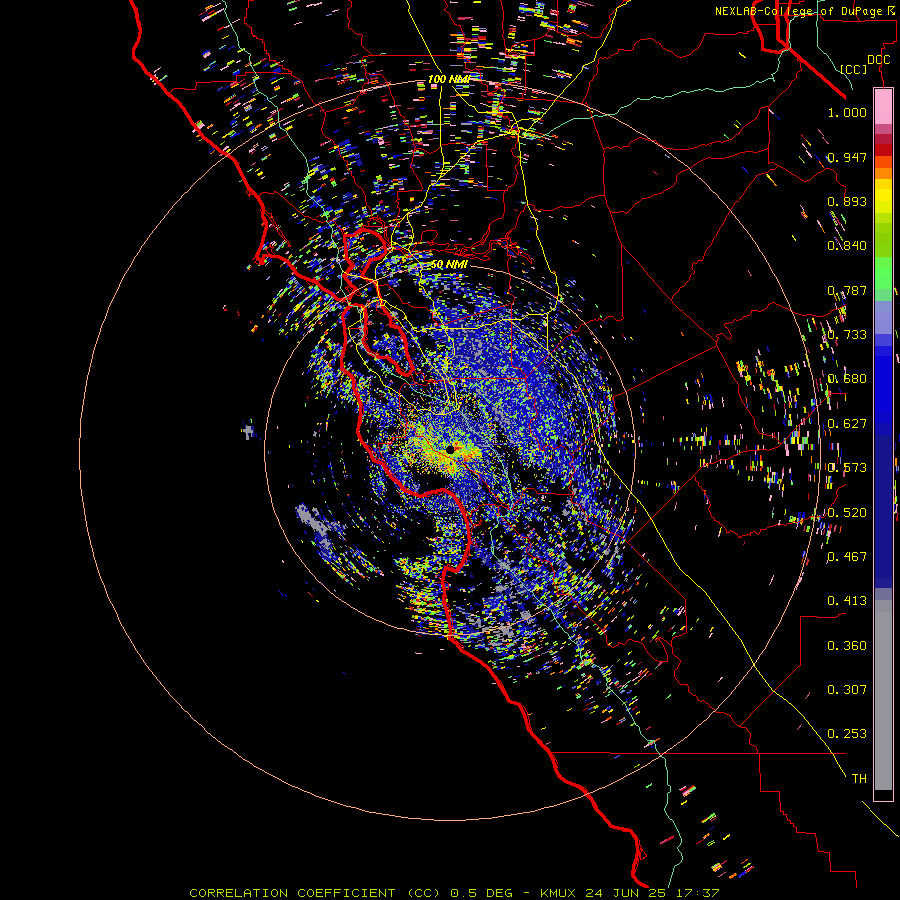900x900 pixels.
Task: Click the DCC label above the color scale
Action: click(x=878, y=60)
